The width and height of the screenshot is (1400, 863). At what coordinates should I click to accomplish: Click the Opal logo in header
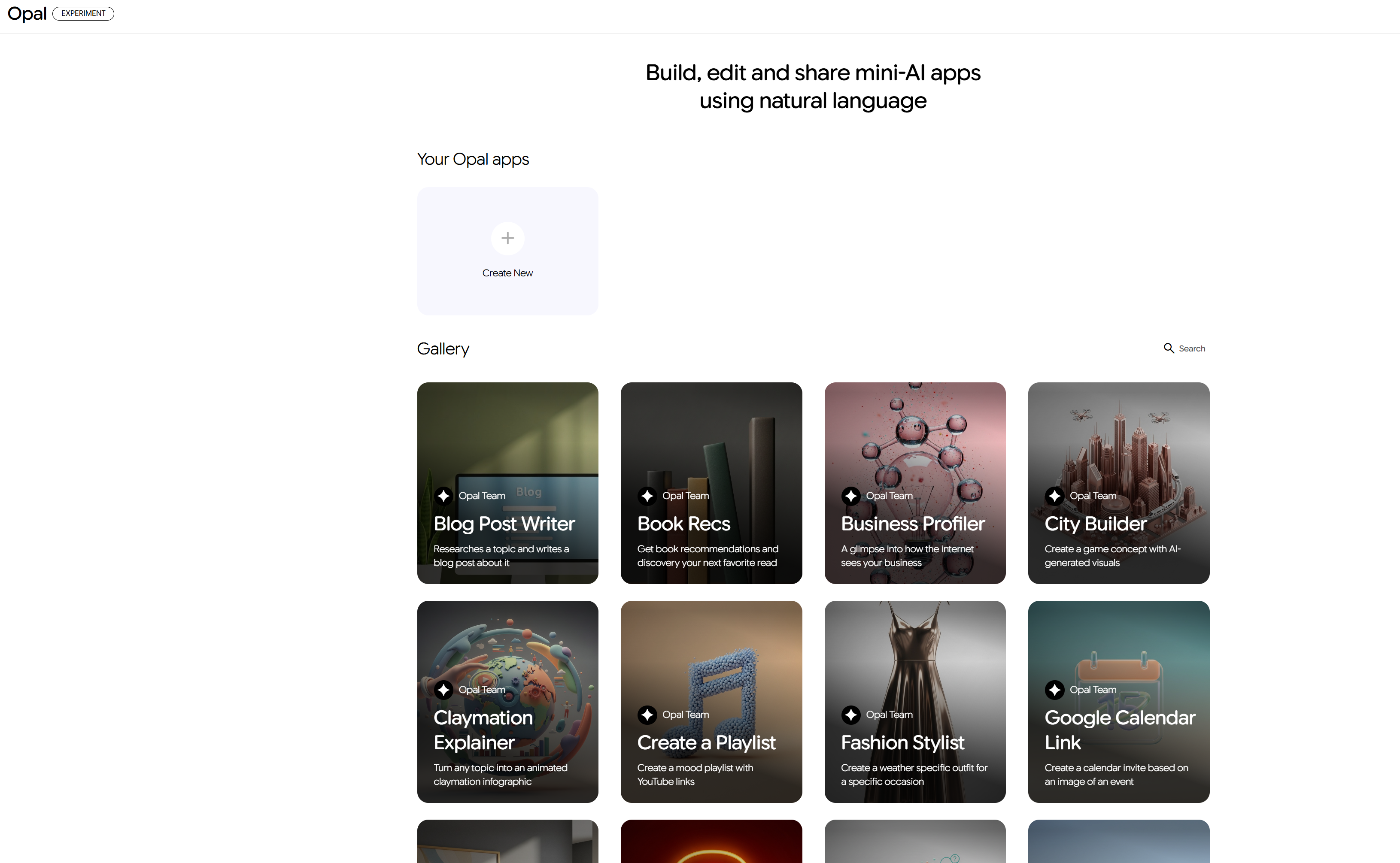pyautogui.click(x=27, y=14)
